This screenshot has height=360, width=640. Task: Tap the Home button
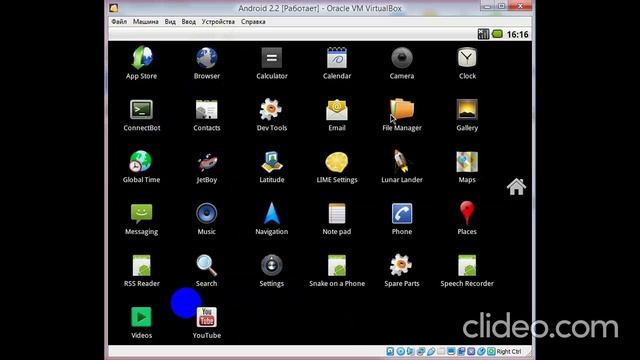click(x=516, y=187)
